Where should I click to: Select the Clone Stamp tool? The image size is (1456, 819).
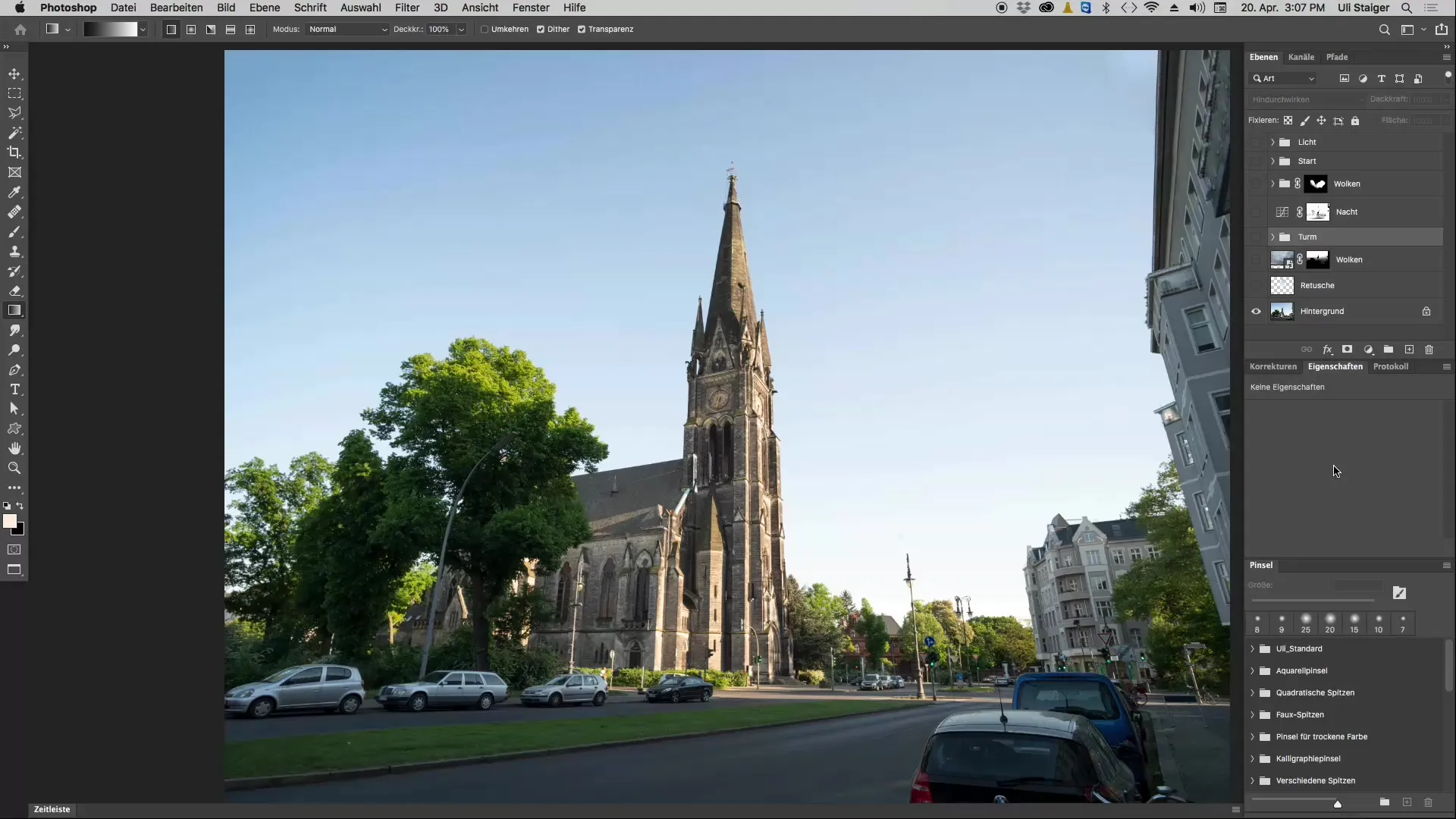coord(14,252)
